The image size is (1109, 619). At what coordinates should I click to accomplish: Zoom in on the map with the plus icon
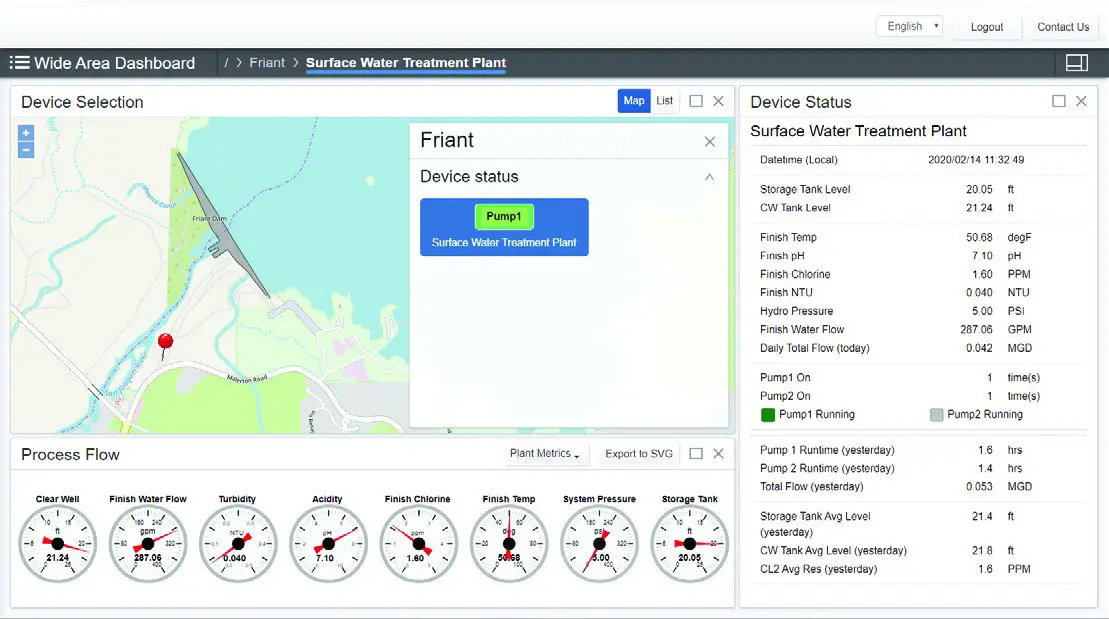click(25, 132)
